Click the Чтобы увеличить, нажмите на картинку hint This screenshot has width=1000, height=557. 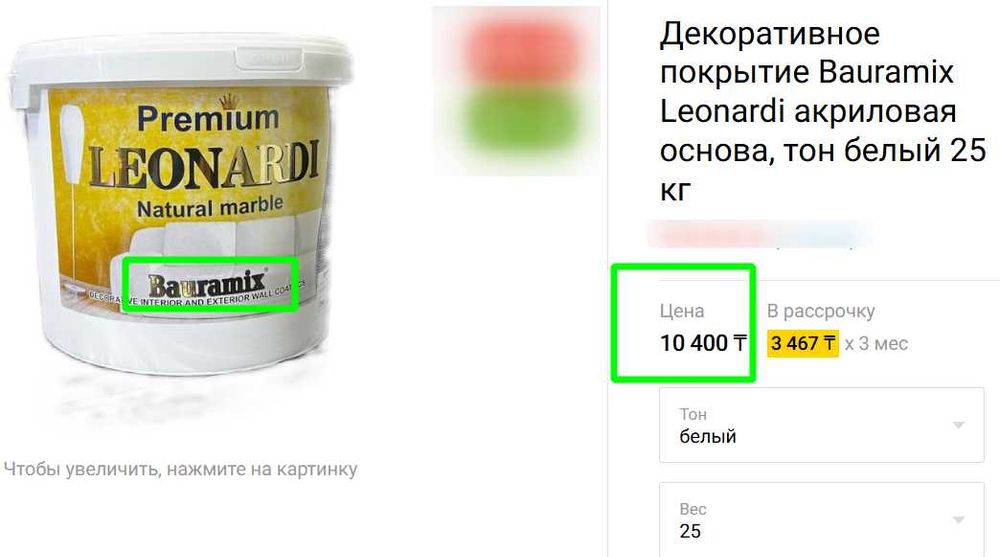pyautogui.click(x=180, y=469)
